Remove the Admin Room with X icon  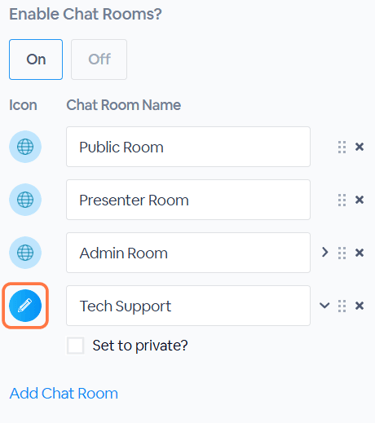click(x=359, y=253)
